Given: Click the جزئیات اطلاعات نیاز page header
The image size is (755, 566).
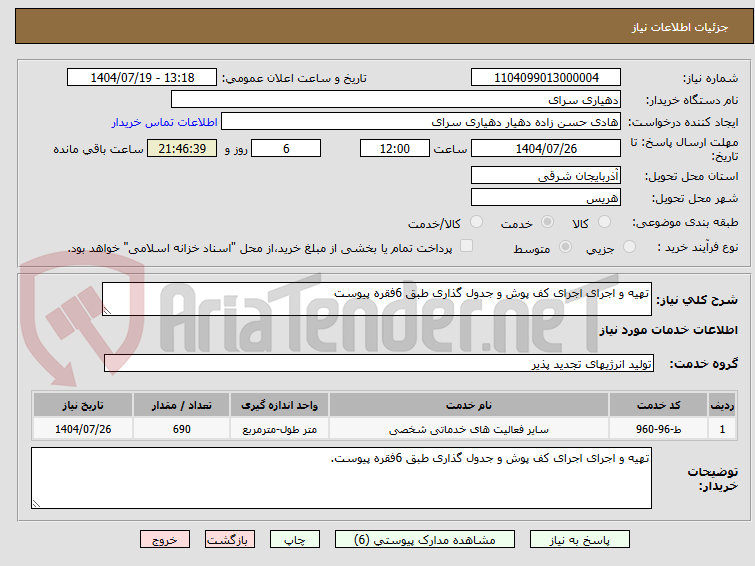Looking at the screenshot, I should pyautogui.click(x=680, y=27).
